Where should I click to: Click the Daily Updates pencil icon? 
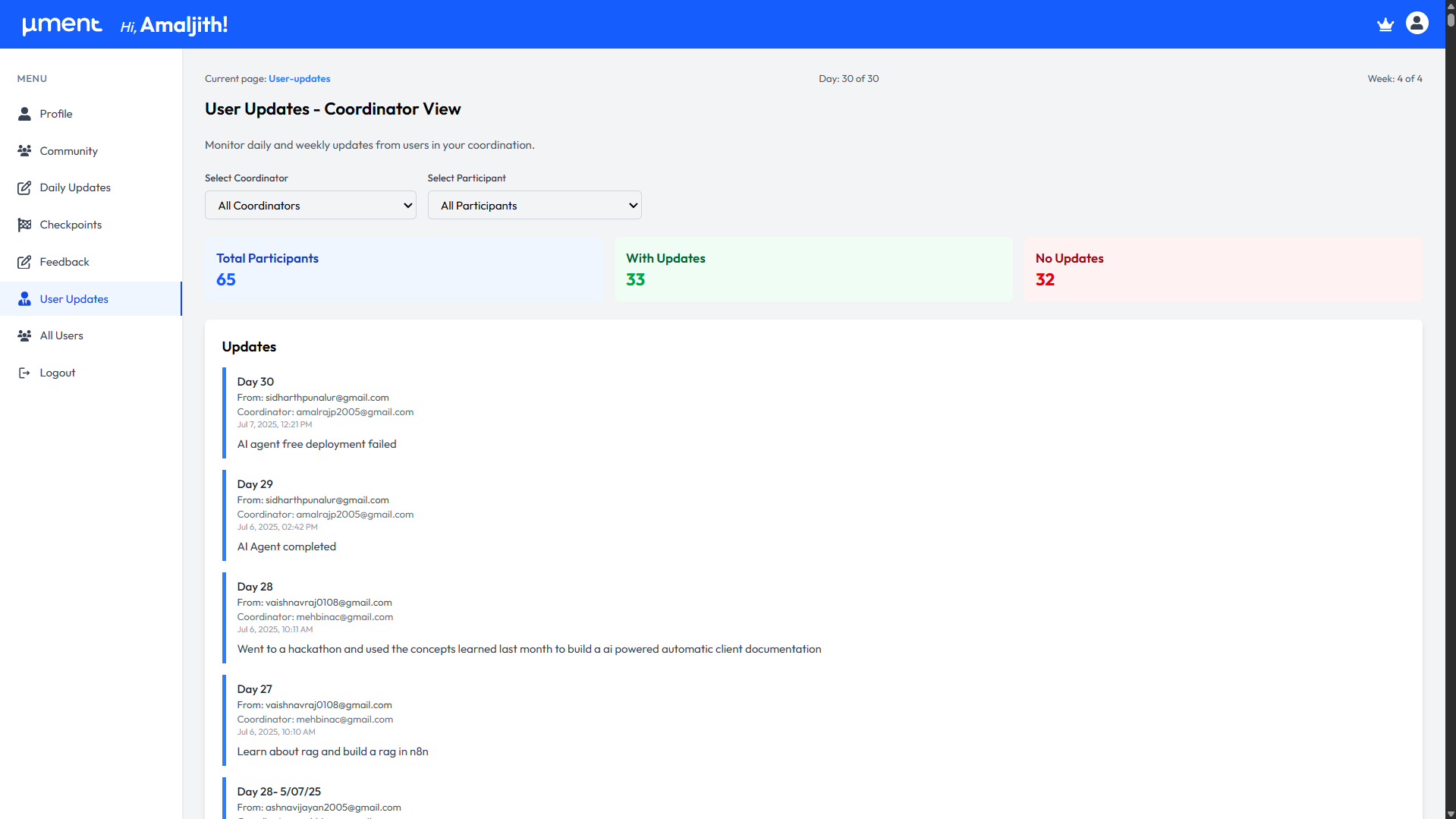pos(24,187)
